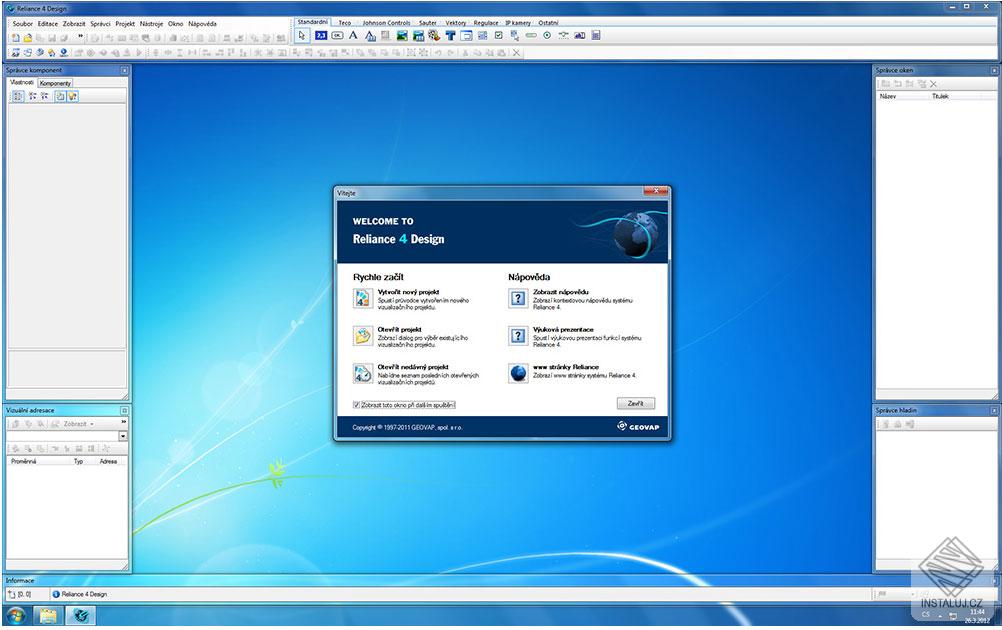Click the 'Zobrazit nápovědu' link text
This screenshot has width=1002, height=630.
(560, 292)
